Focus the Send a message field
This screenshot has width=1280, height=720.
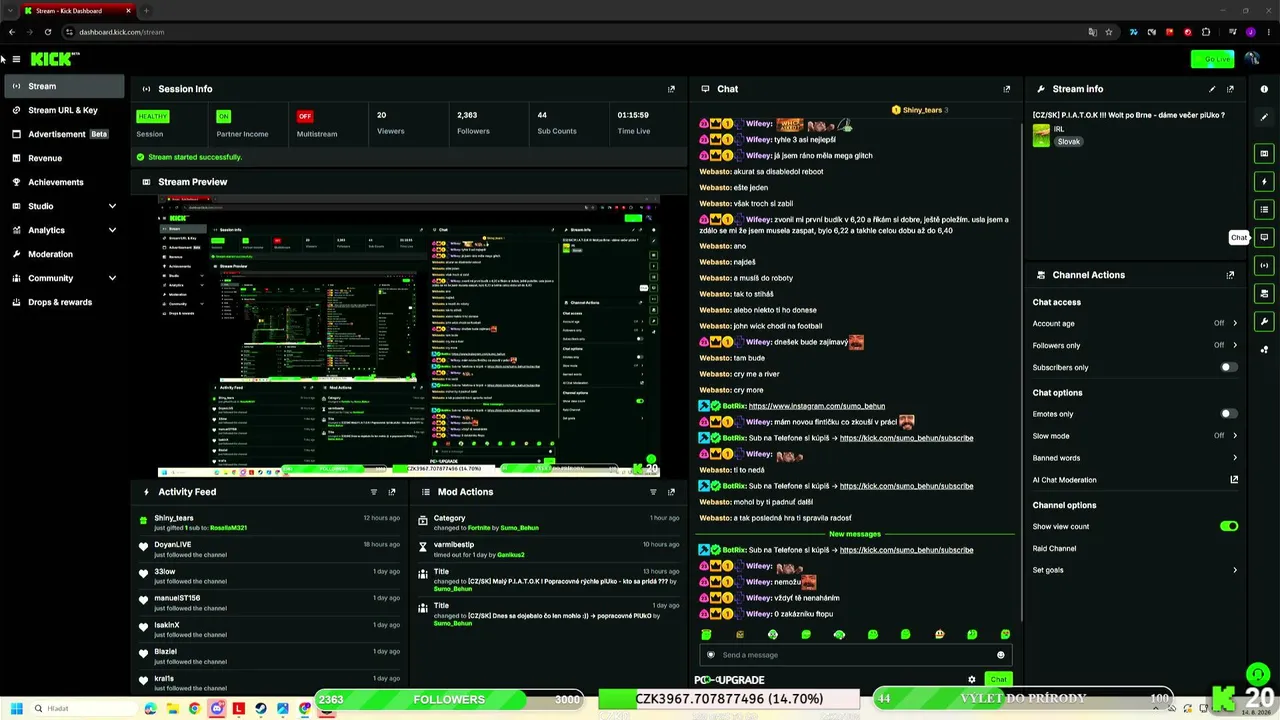[855, 655]
